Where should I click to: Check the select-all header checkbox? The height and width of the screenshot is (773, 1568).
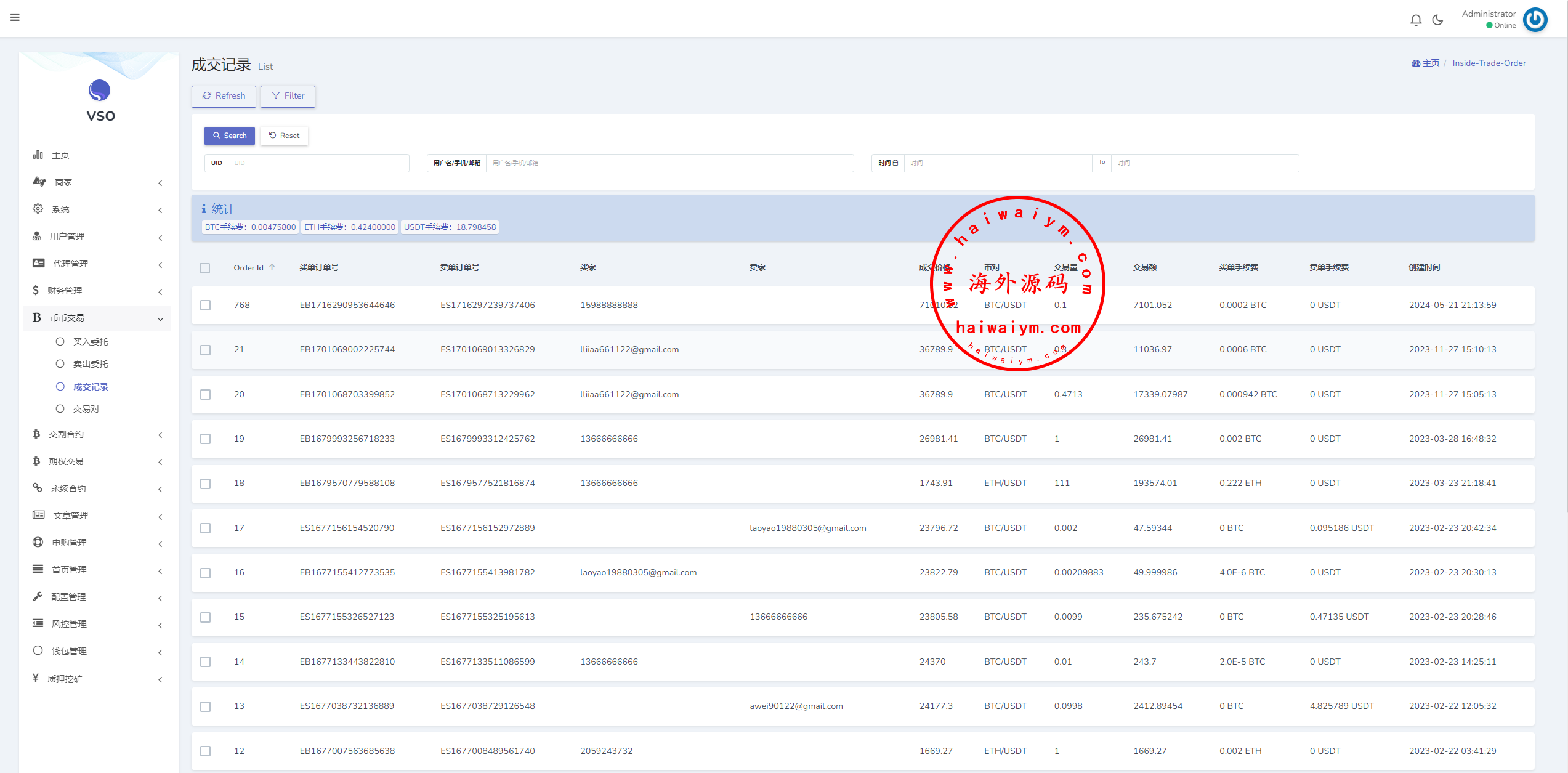(205, 268)
